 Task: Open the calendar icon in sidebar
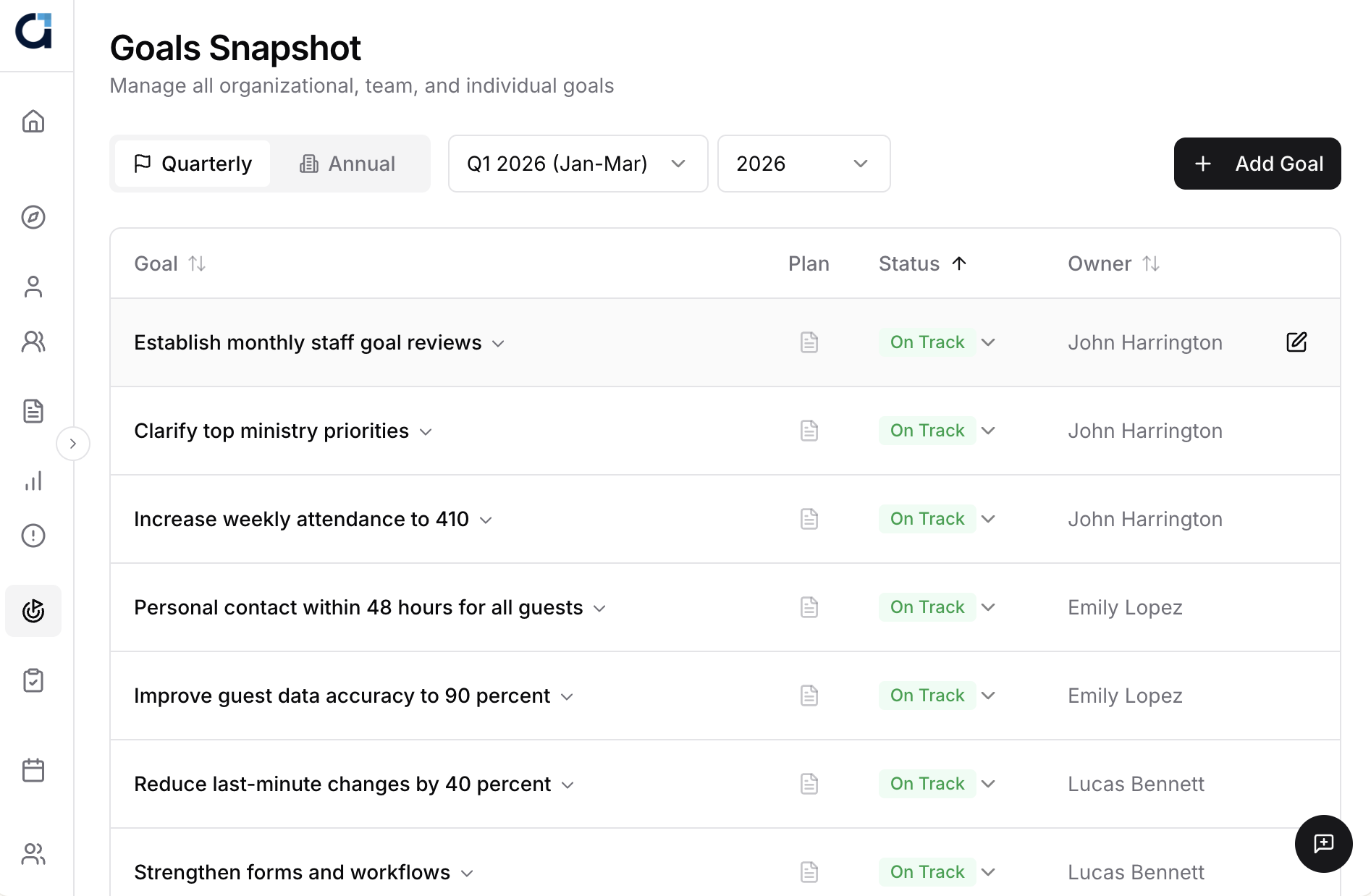click(33, 770)
